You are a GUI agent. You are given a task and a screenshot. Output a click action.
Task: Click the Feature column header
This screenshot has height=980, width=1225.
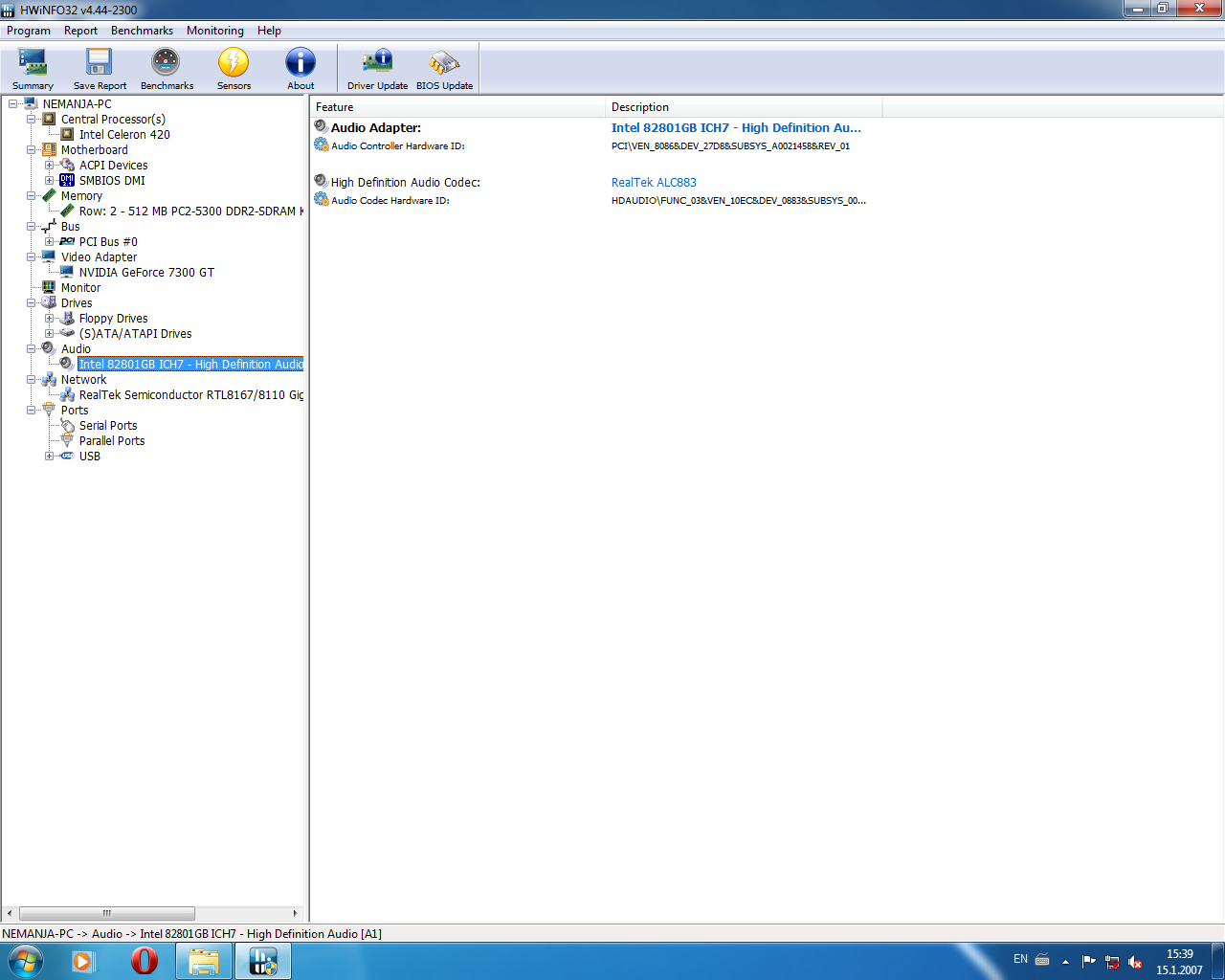coord(457,107)
